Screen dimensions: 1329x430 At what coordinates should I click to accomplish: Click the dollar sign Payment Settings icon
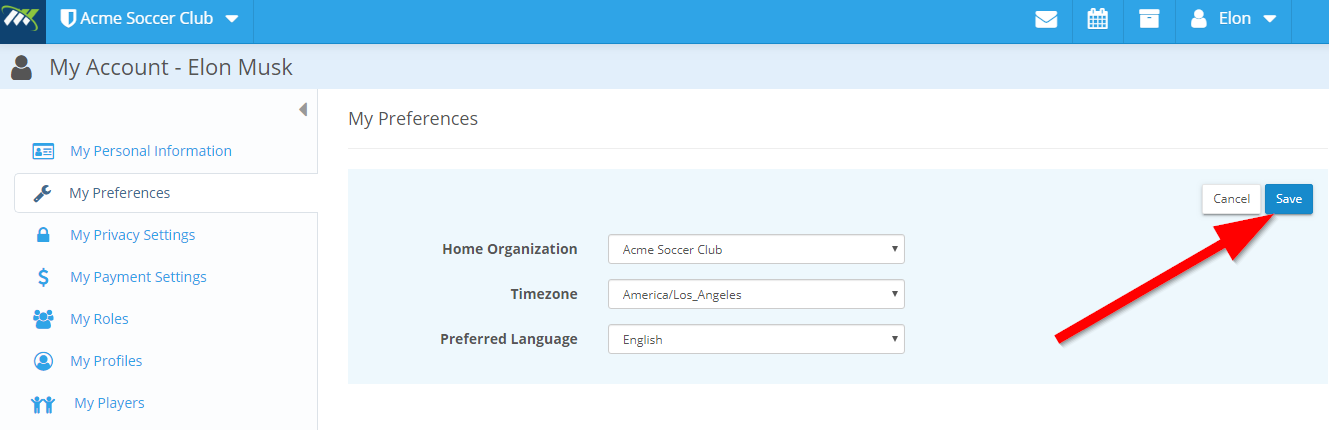43,277
